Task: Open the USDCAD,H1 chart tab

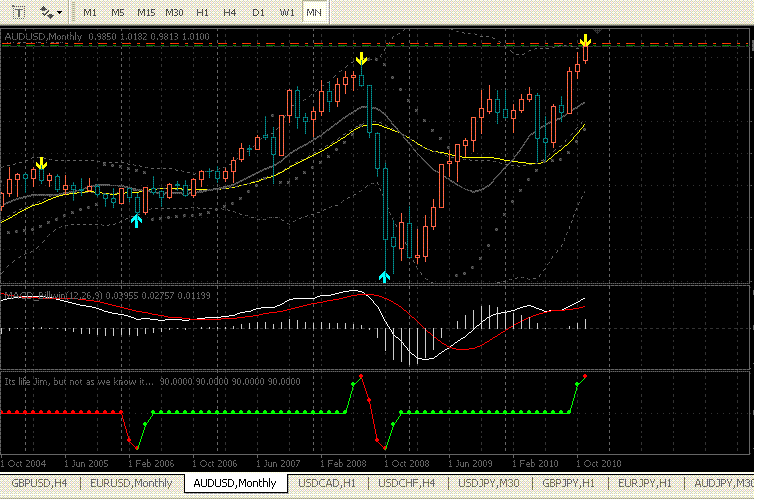Action: click(x=327, y=483)
